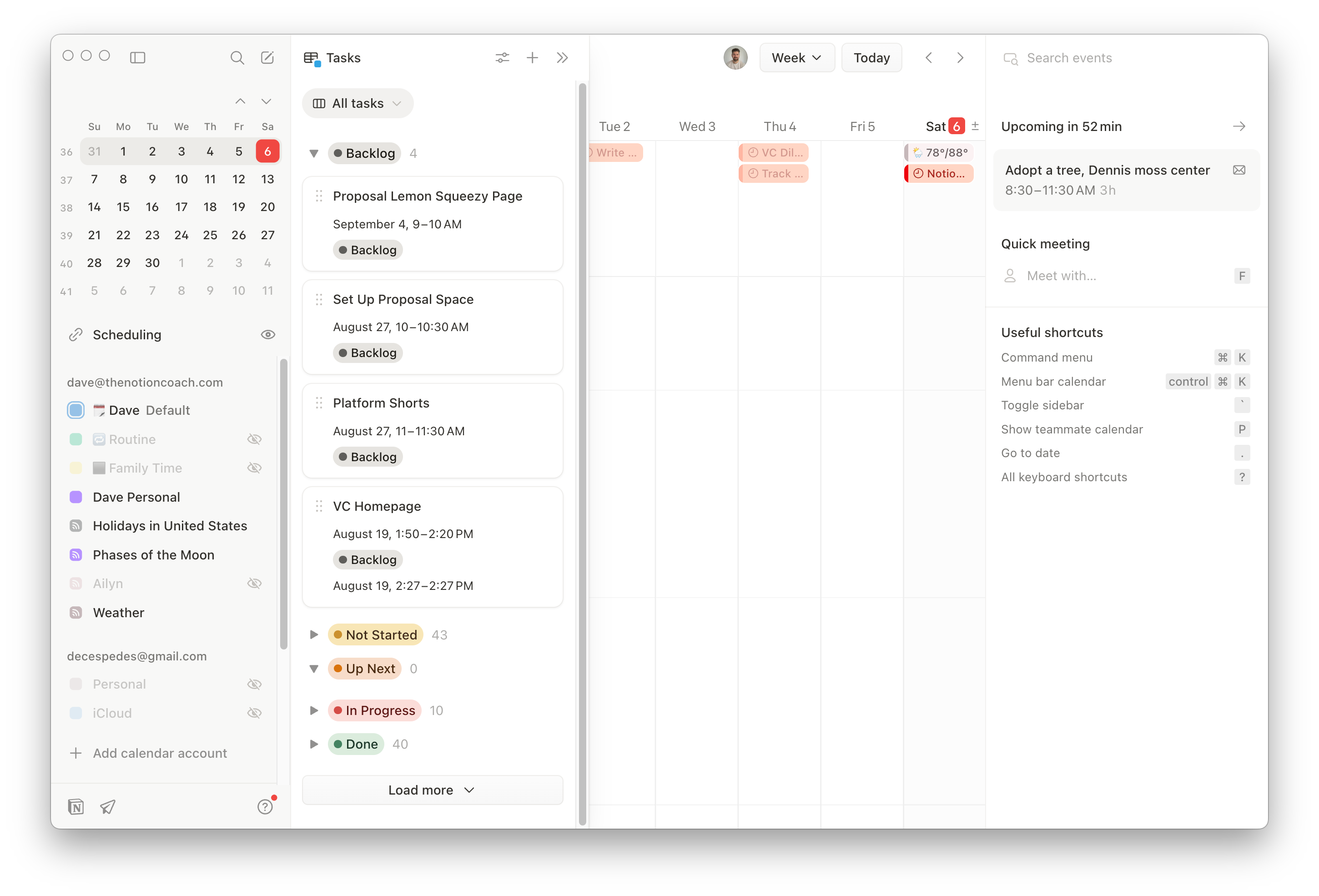Unhide the Family Time calendar

(254, 468)
